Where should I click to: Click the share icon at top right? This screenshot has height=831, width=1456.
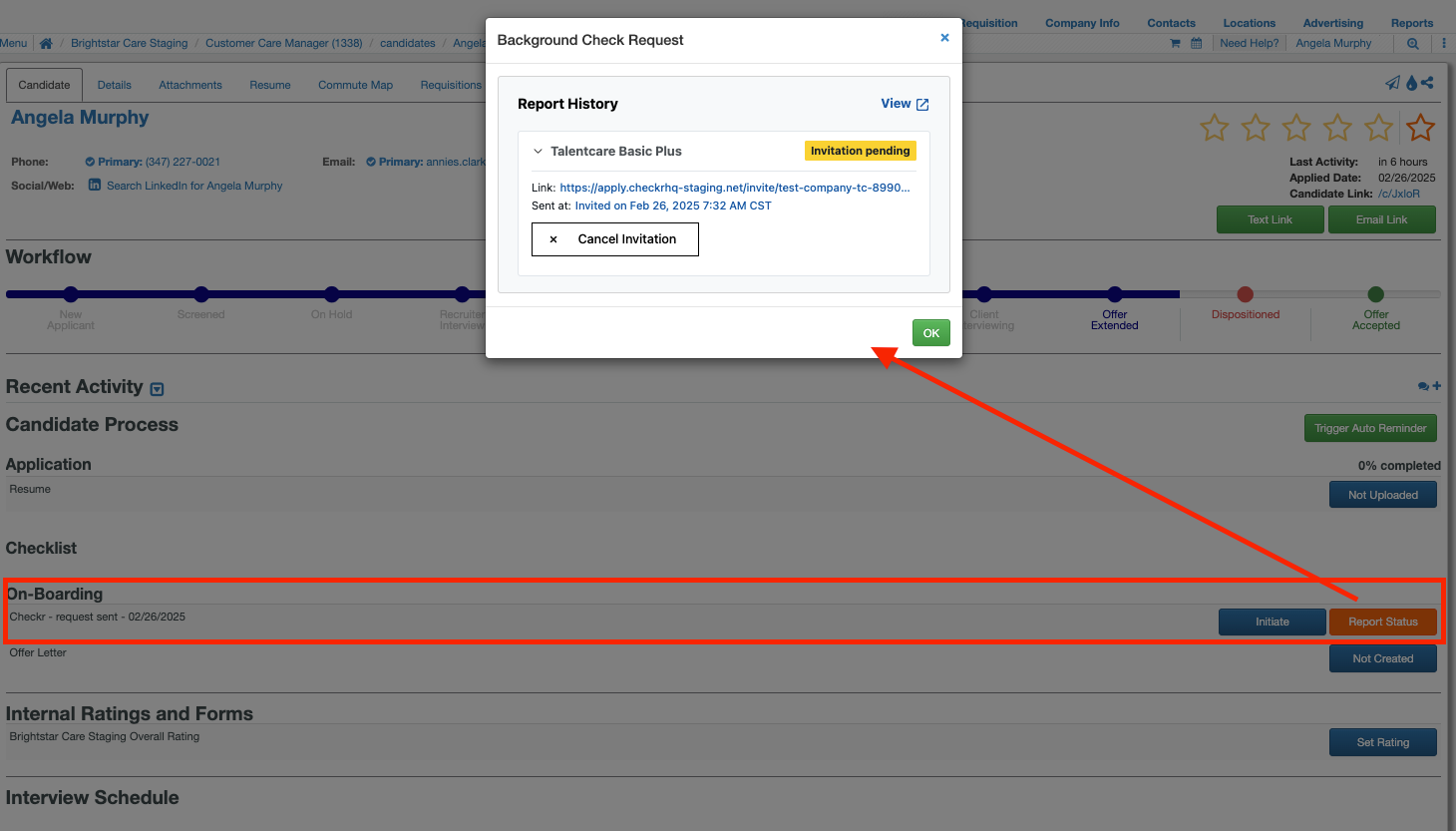[x=1428, y=83]
